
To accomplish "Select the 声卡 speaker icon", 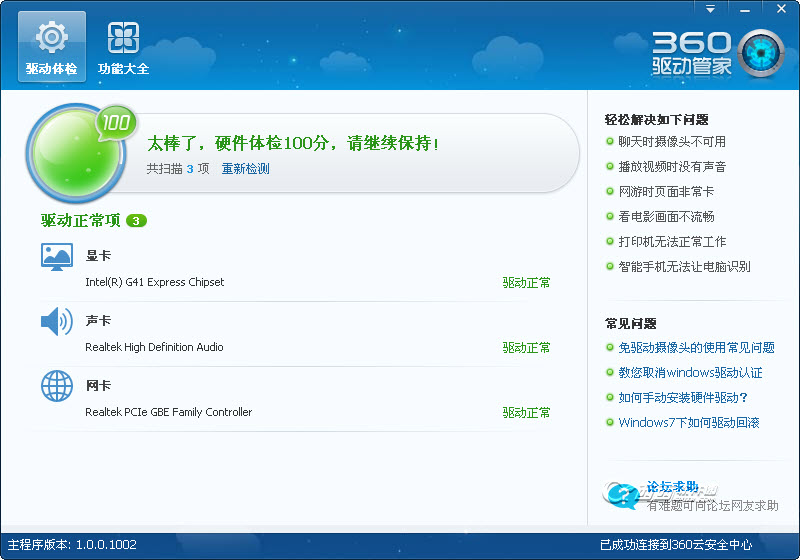I will (57, 321).
